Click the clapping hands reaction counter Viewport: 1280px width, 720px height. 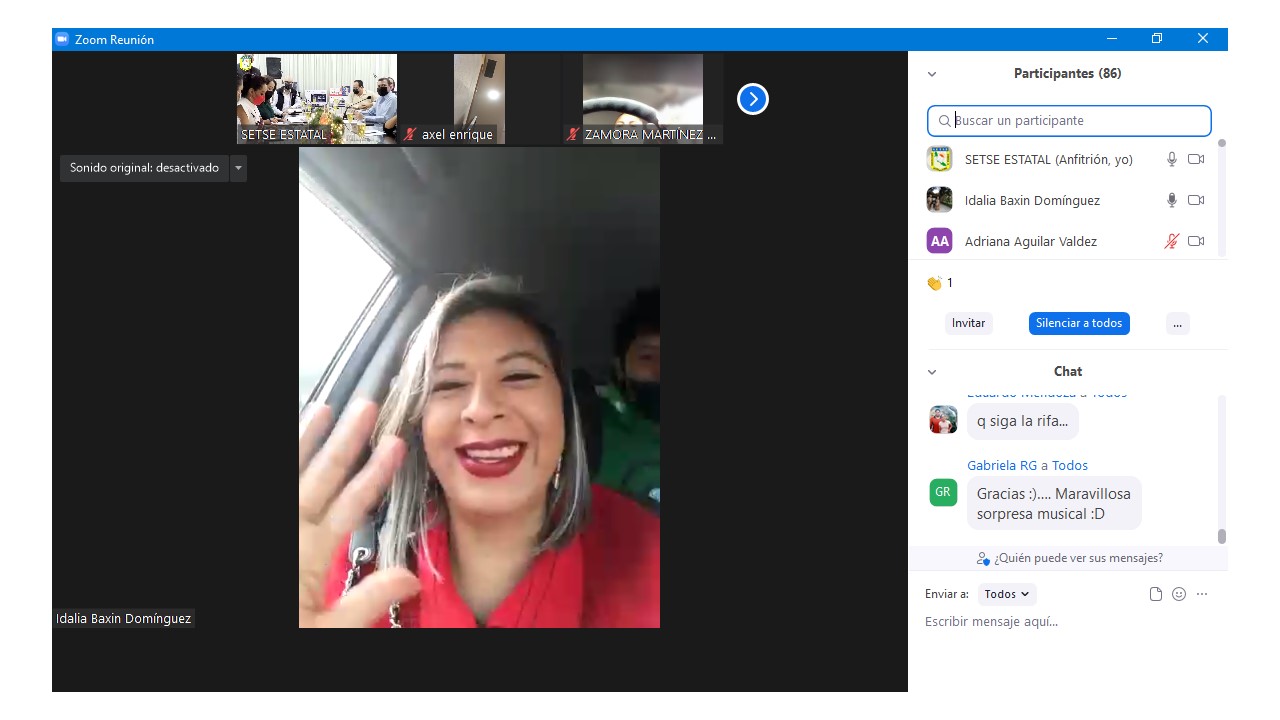[940, 283]
